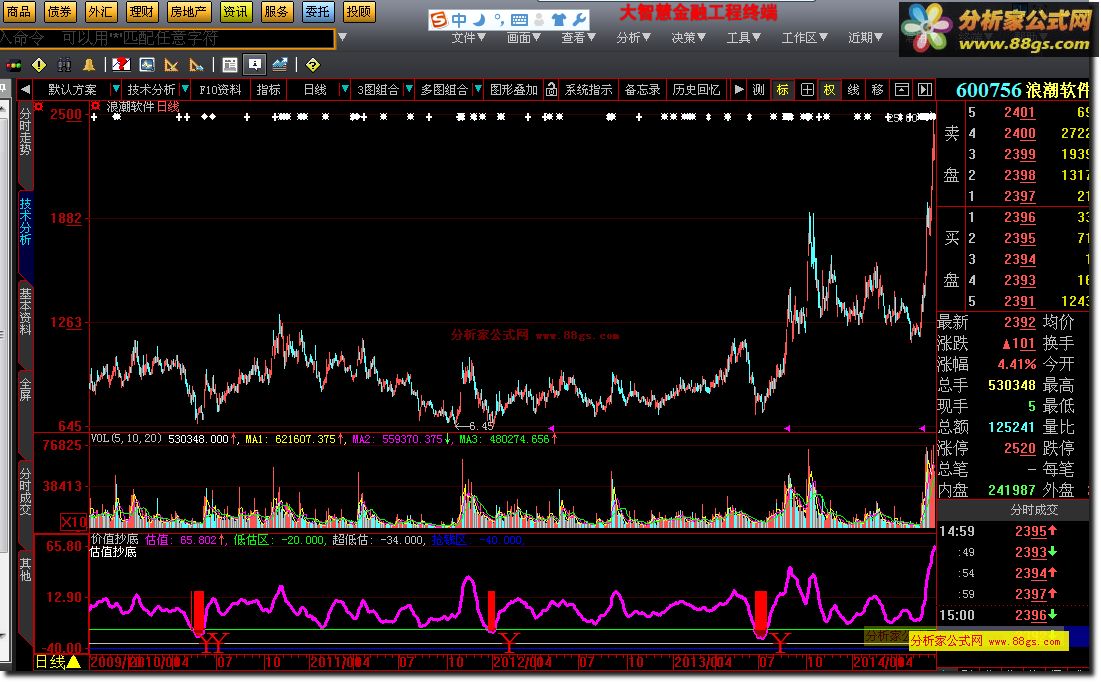Image resolution: width=1101 pixels, height=682 pixels.
Task: Click the 外汇 button
Action: coord(100,12)
